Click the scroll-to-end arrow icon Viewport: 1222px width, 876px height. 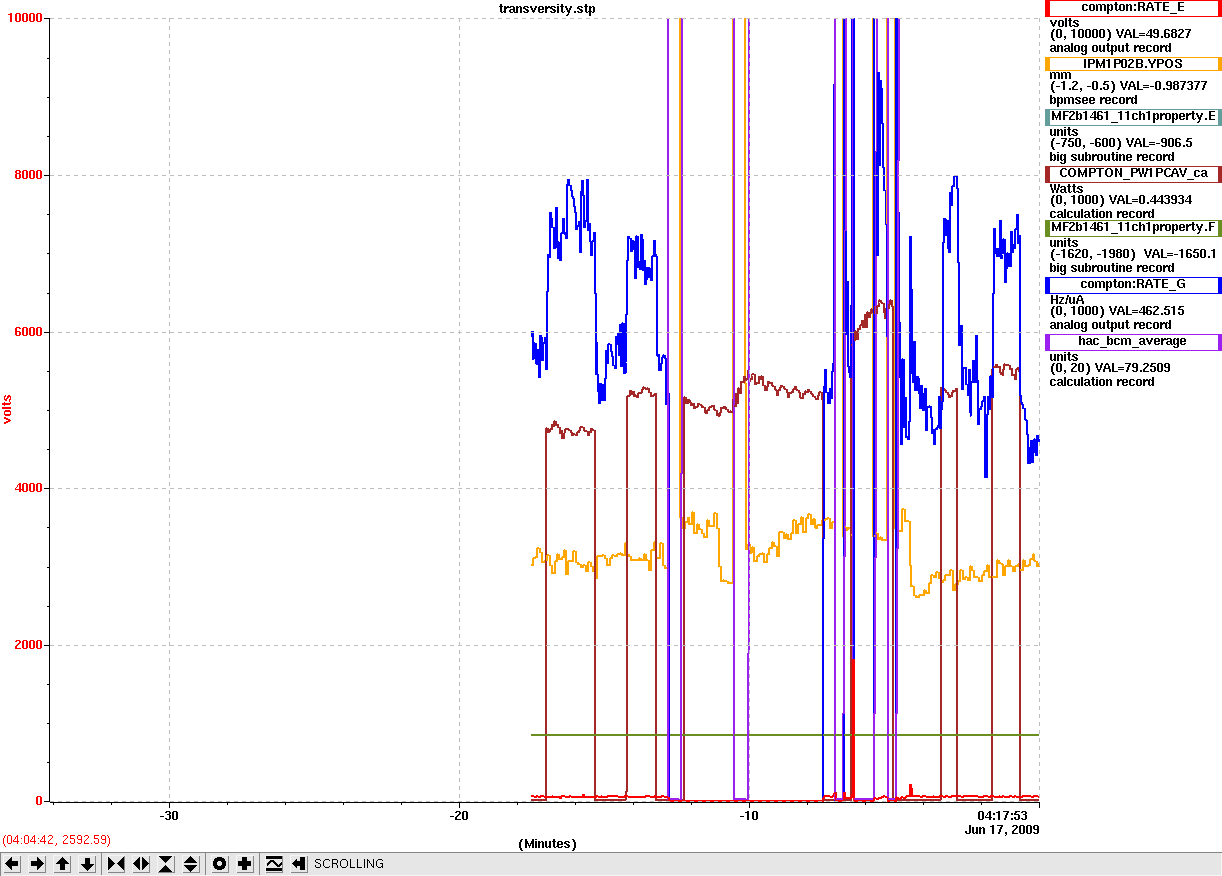299,864
